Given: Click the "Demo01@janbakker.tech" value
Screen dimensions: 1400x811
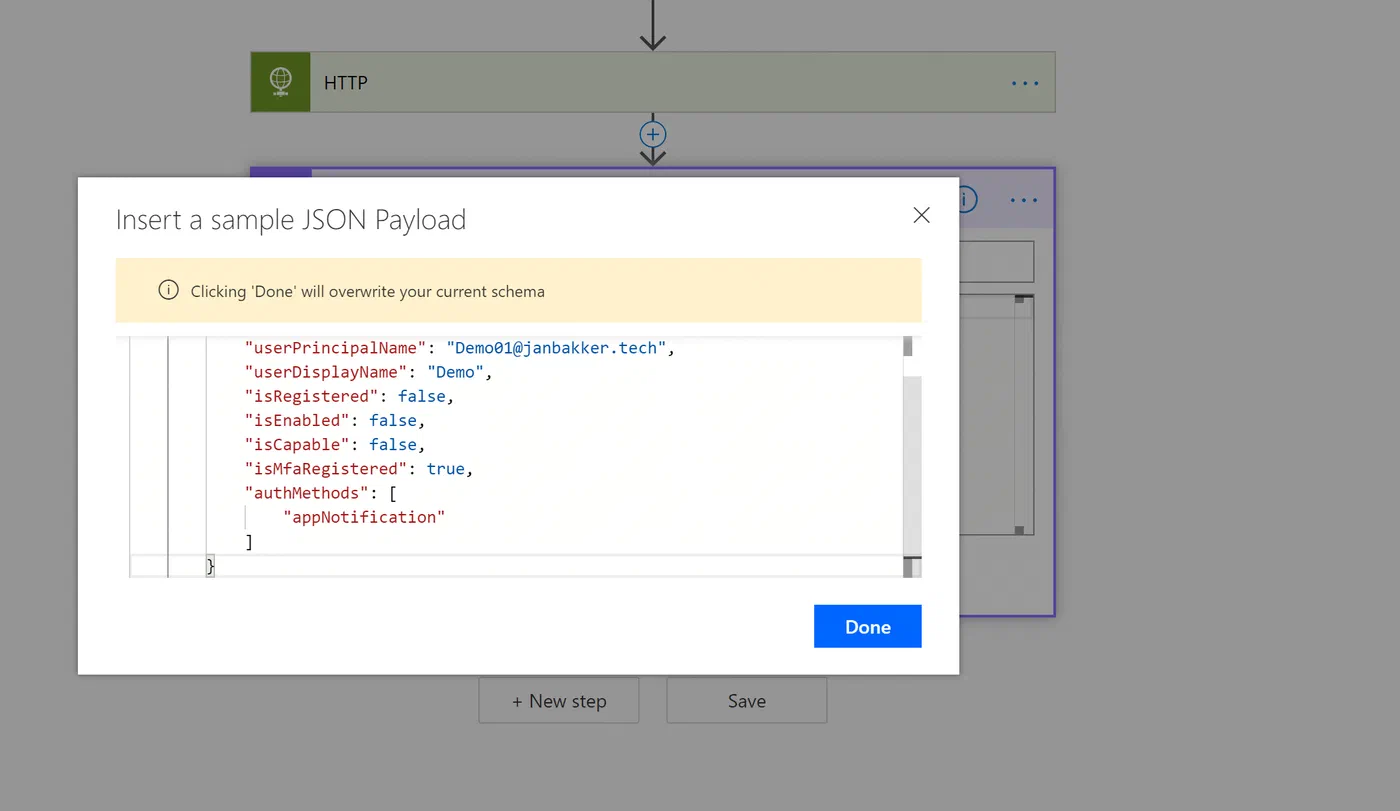Looking at the screenshot, I should coord(557,348).
